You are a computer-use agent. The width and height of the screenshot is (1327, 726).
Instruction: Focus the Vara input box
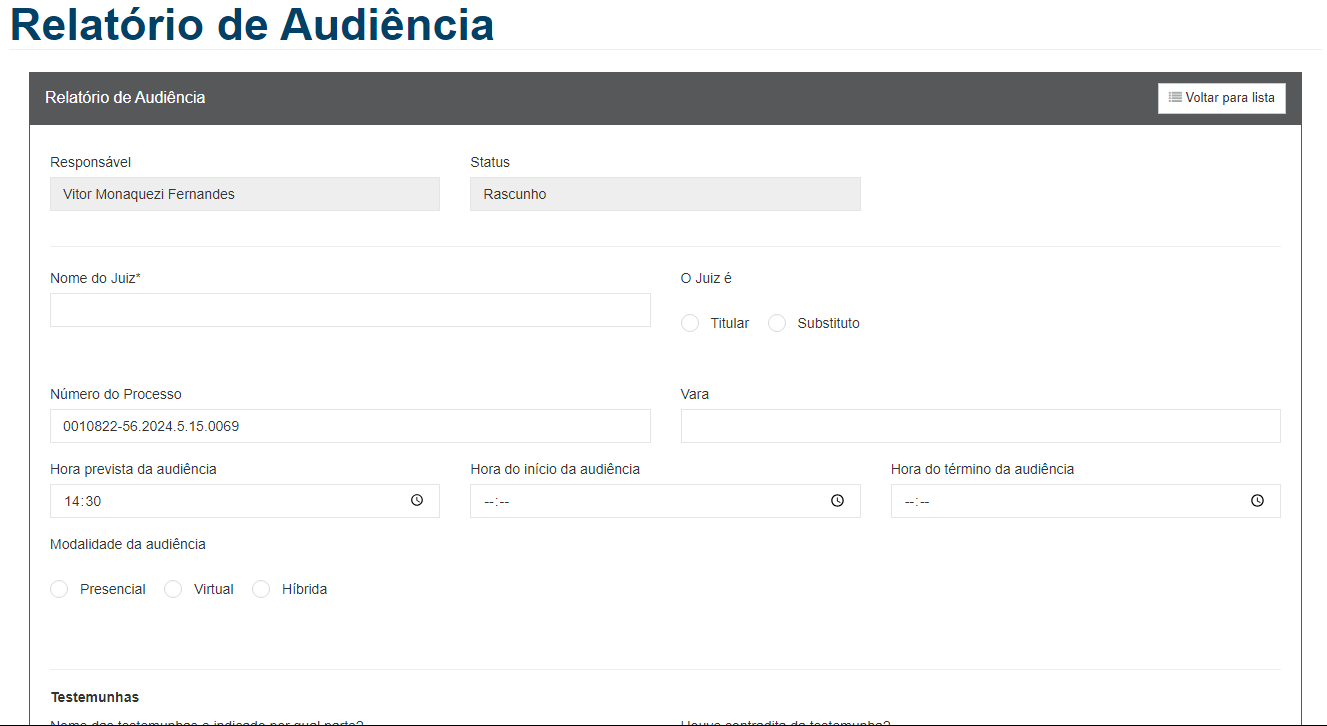[x=980, y=426]
